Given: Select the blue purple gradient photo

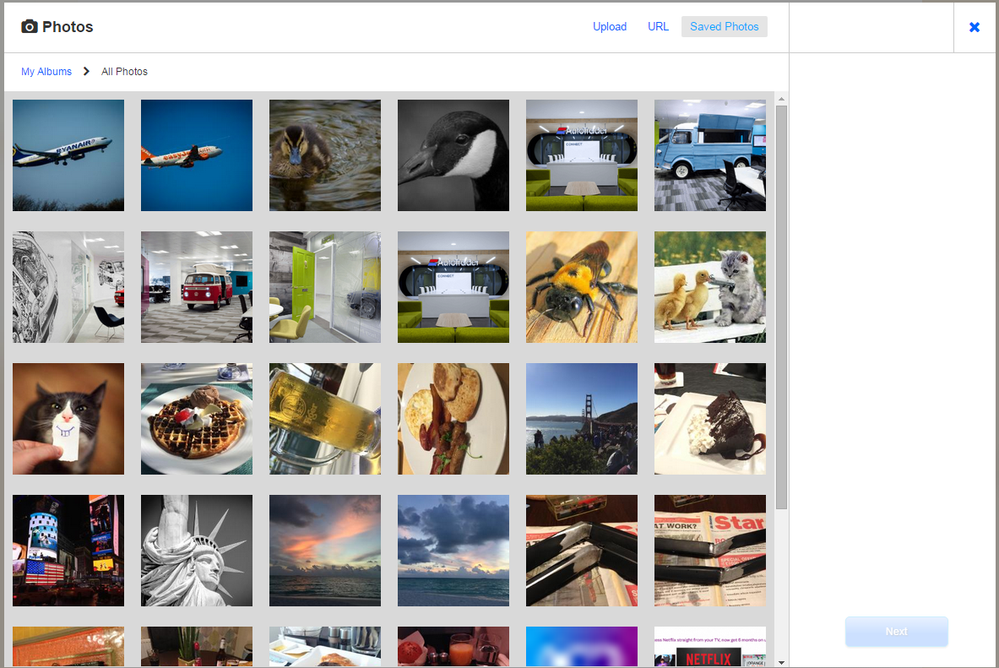Looking at the screenshot, I should coord(582,647).
